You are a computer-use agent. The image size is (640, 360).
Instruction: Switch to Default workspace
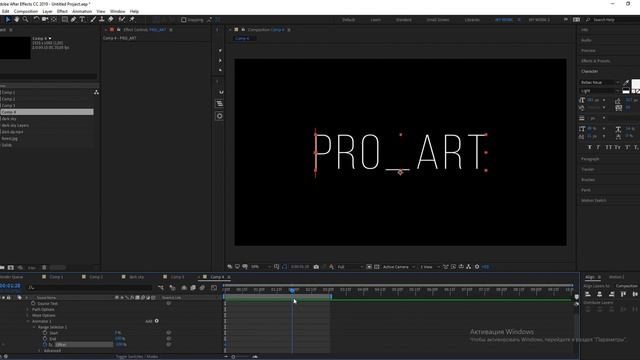pyautogui.click(x=348, y=20)
